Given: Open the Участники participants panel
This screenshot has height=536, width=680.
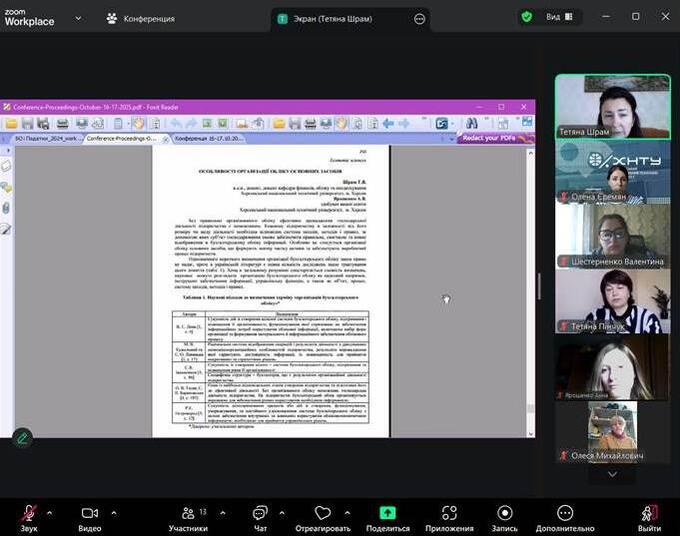Looking at the screenshot, I should pos(186,513).
